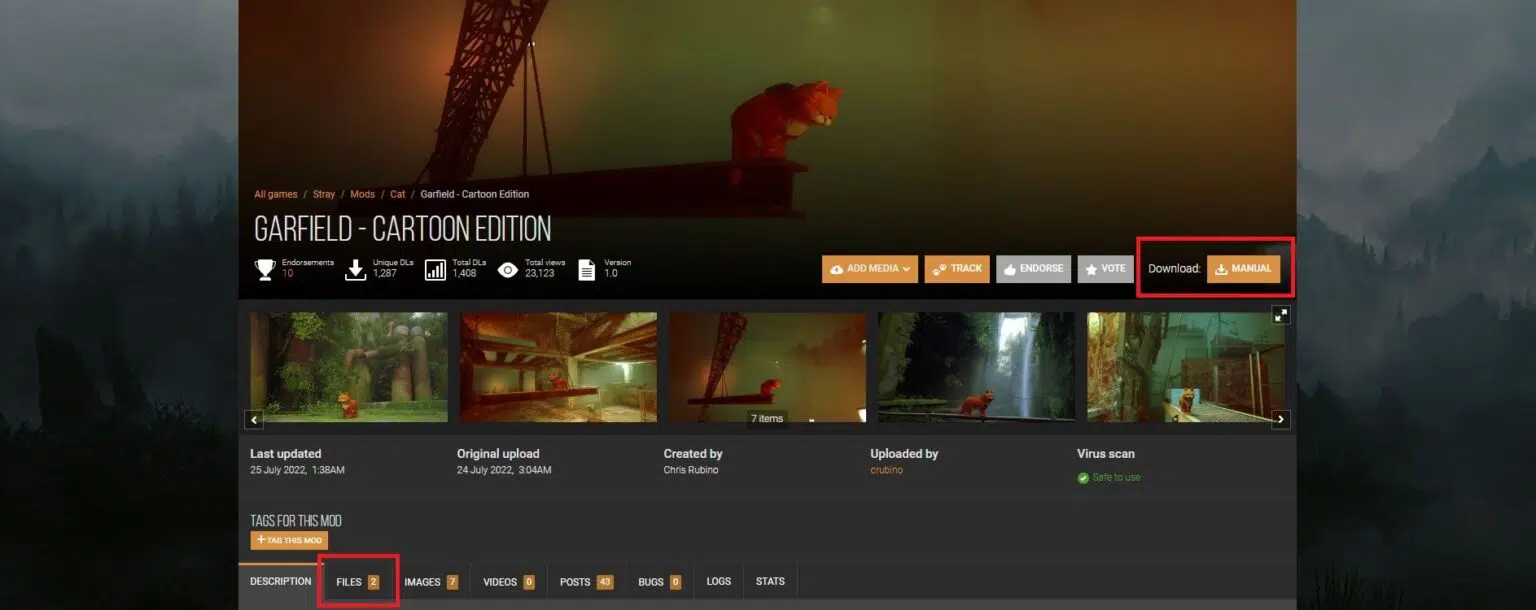Open the Stats tab

click(770, 582)
